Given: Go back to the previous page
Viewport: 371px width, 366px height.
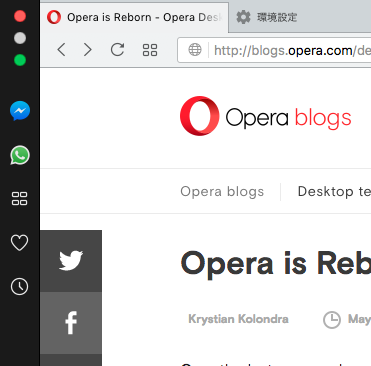Looking at the screenshot, I should point(61,50).
